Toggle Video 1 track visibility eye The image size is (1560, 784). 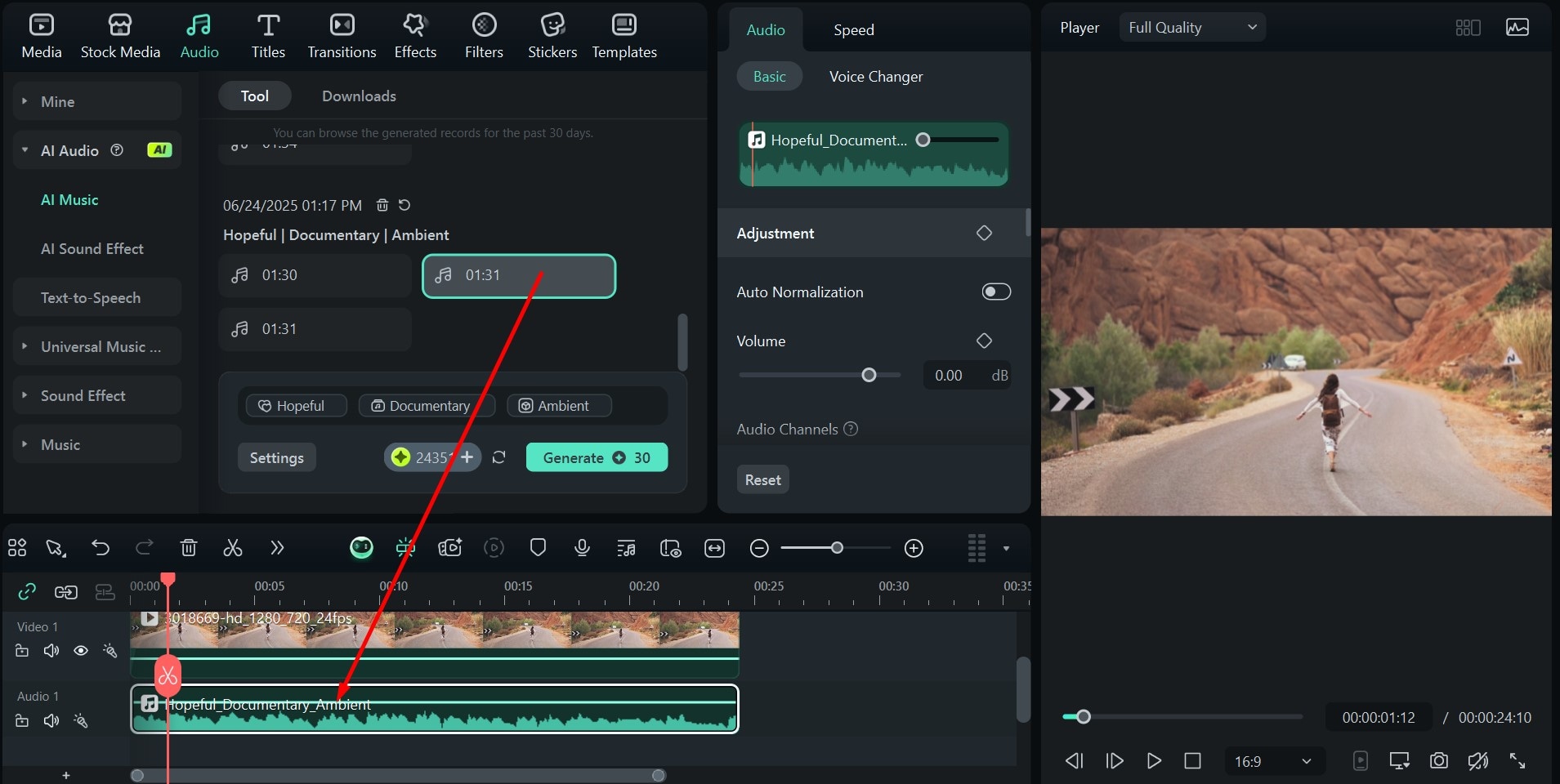point(81,650)
